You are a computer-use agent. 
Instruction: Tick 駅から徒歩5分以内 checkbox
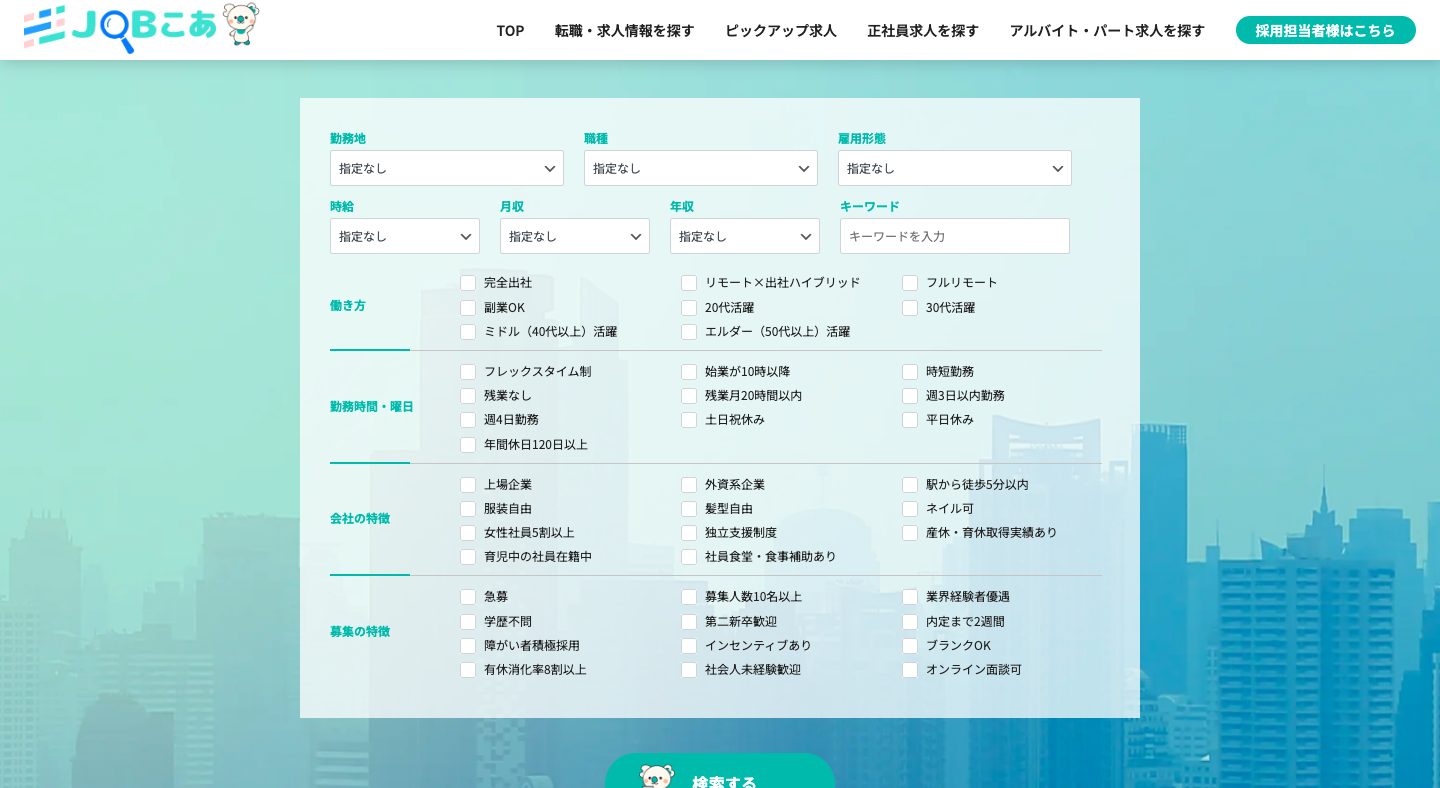[x=910, y=485]
